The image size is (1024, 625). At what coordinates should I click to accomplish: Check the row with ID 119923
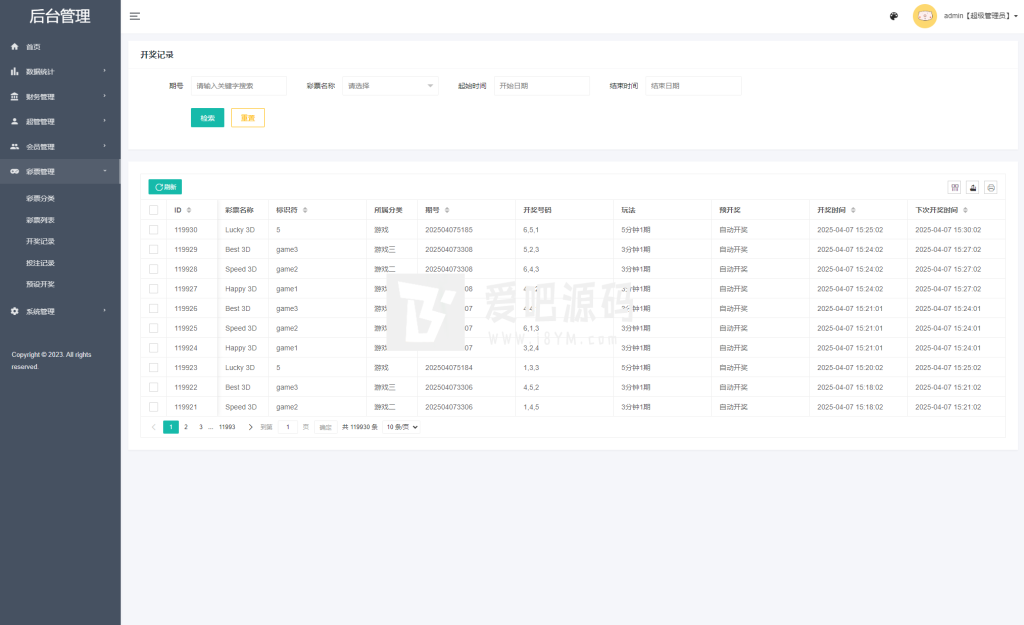click(x=153, y=368)
